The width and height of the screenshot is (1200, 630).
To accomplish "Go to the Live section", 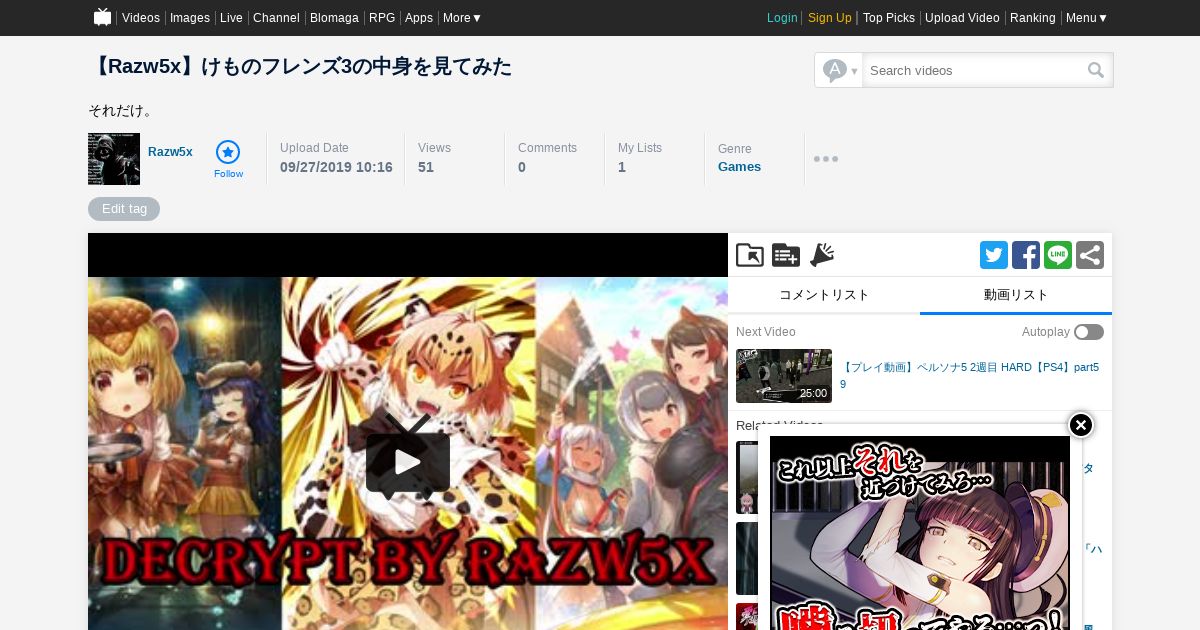I will click(231, 18).
